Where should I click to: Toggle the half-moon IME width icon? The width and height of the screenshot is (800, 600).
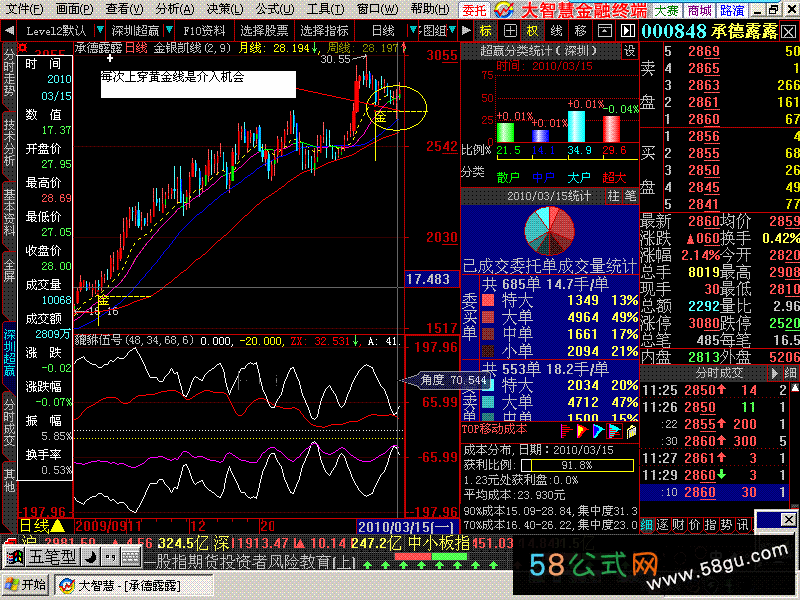(91, 557)
